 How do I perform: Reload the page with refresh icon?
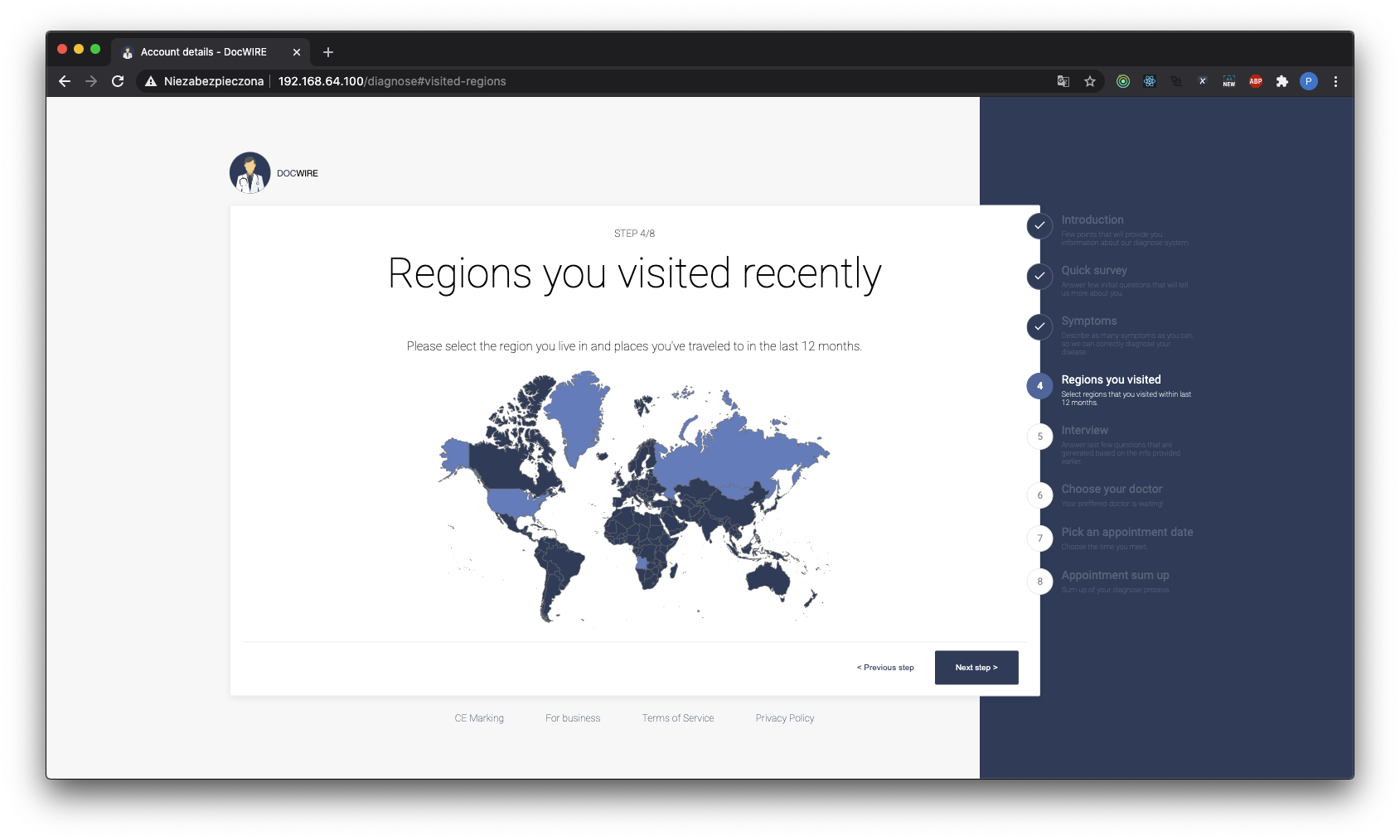tap(118, 81)
